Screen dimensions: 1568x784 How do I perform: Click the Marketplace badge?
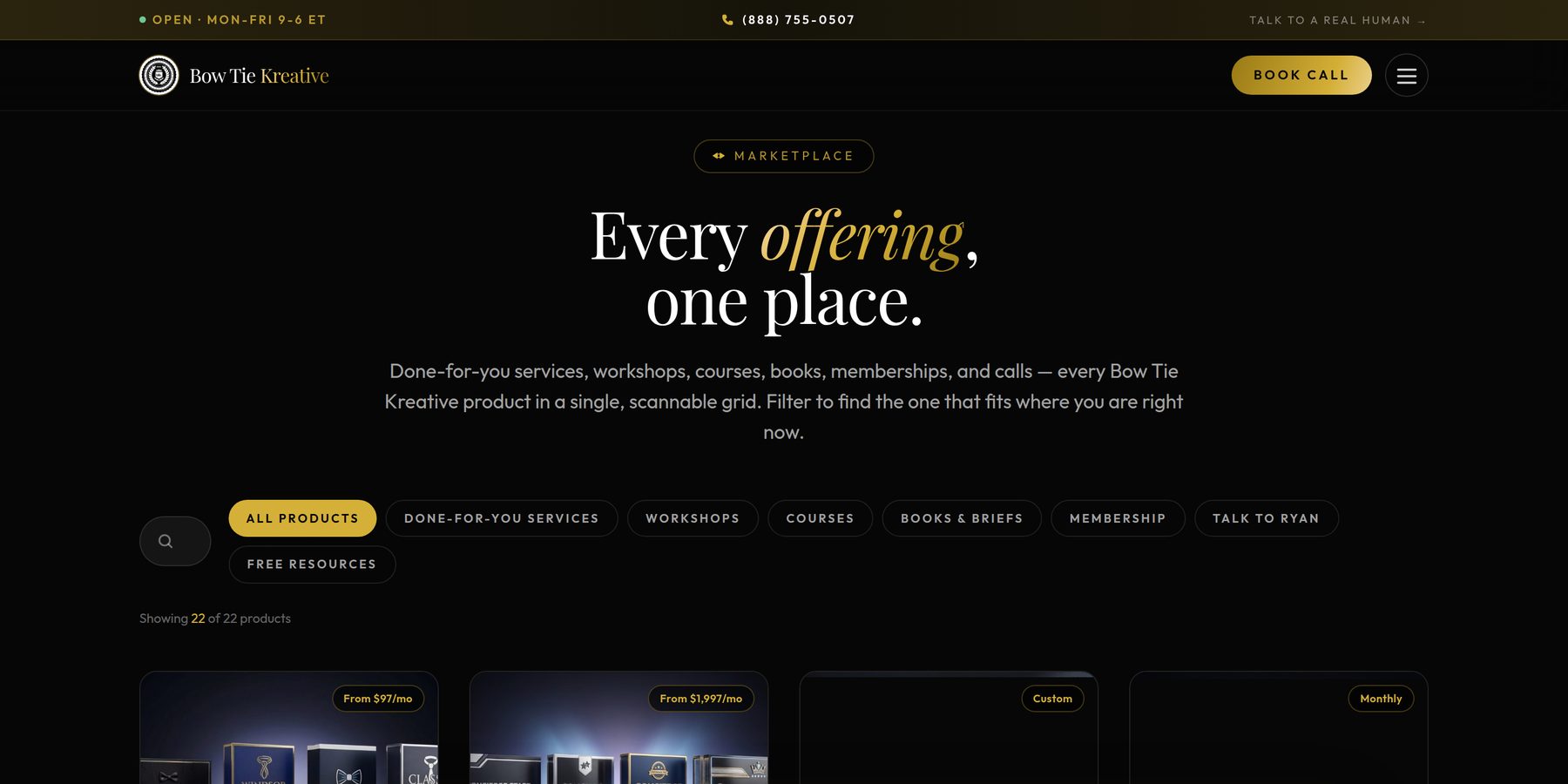click(x=784, y=156)
